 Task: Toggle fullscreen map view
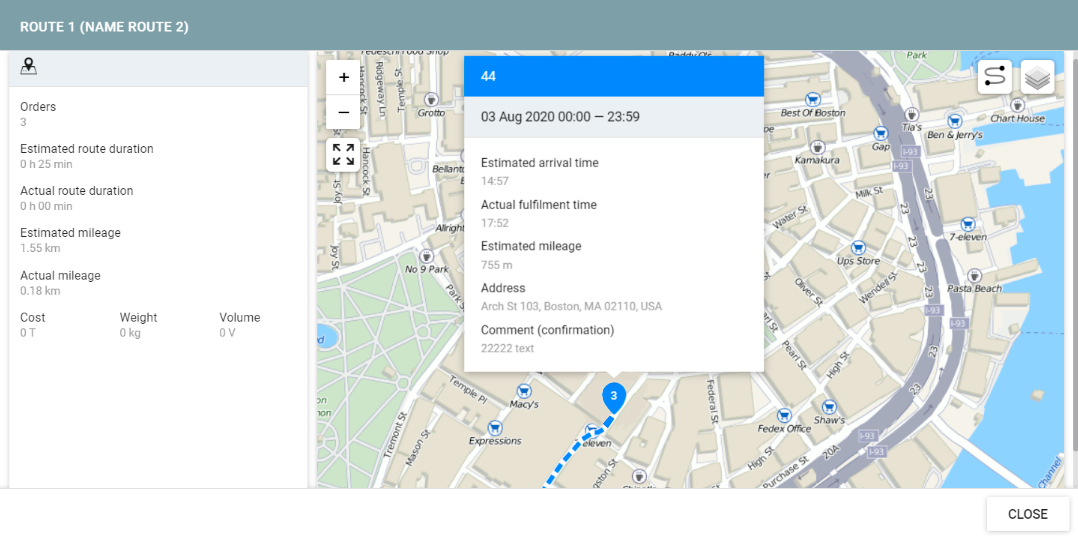pos(343,154)
